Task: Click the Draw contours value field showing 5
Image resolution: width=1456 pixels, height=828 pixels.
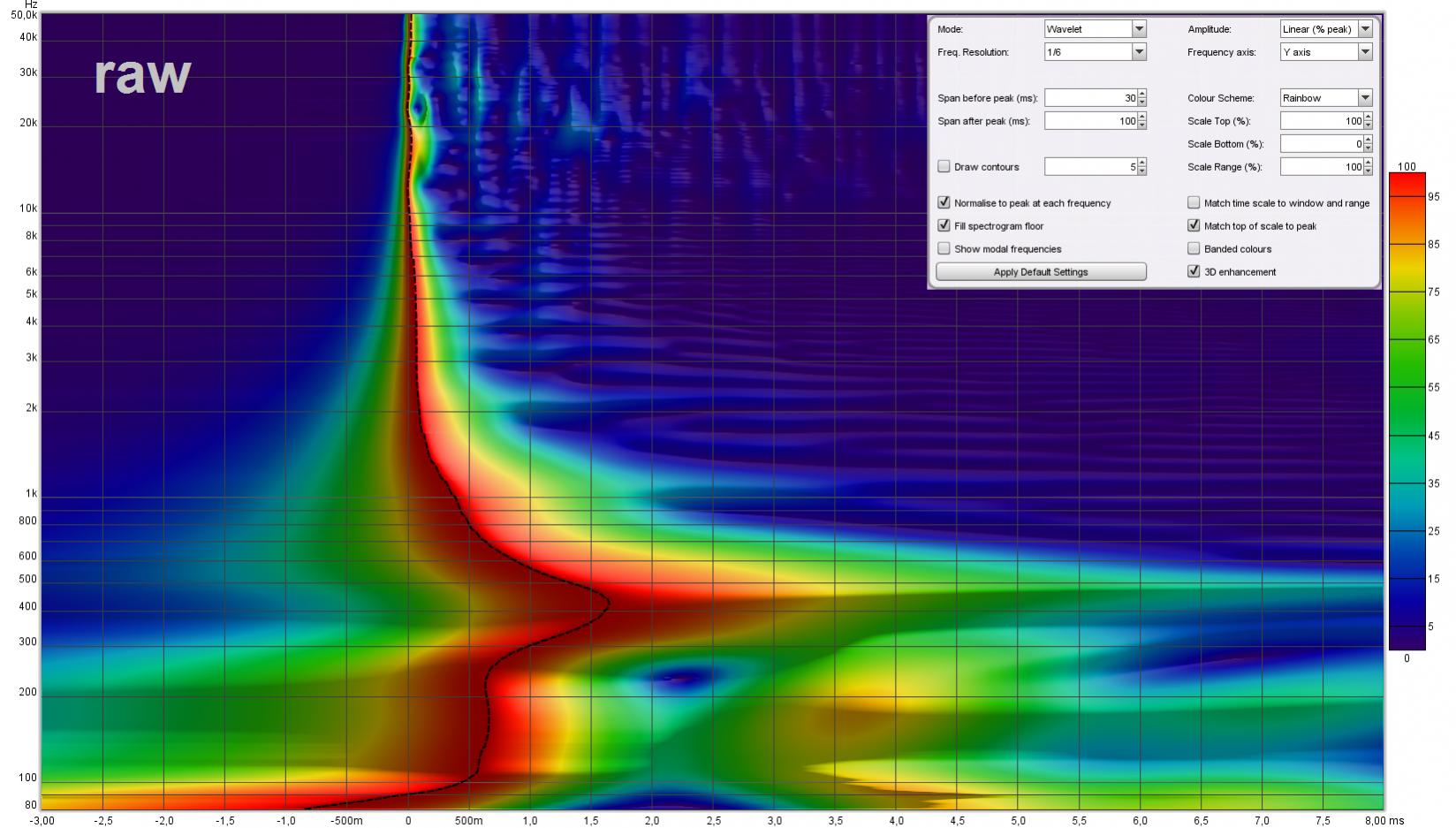Action: [1090, 167]
